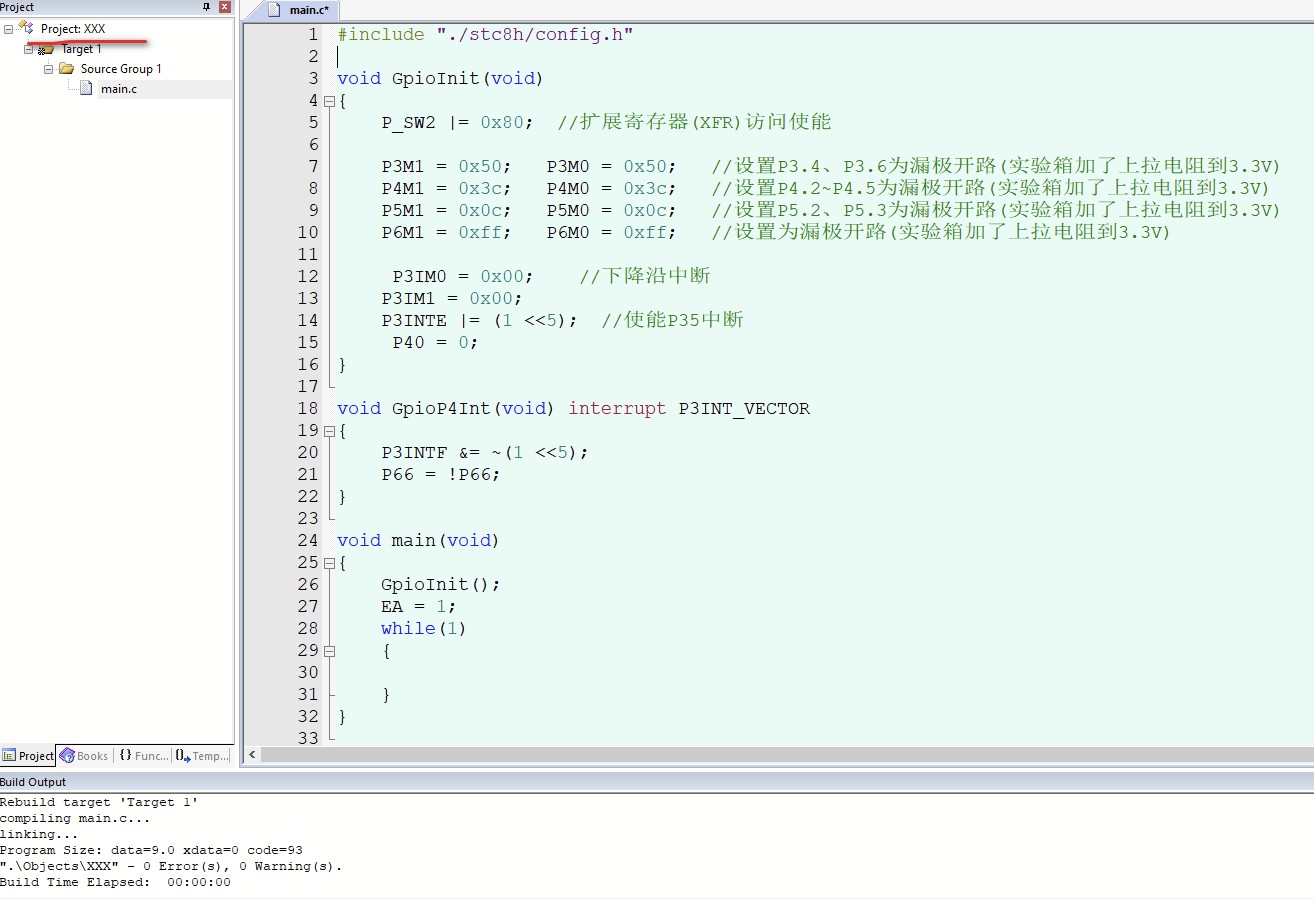Image resolution: width=1314 pixels, height=899 pixels.
Task: Click the Project: XXX workspace icon
Action: 26,28
